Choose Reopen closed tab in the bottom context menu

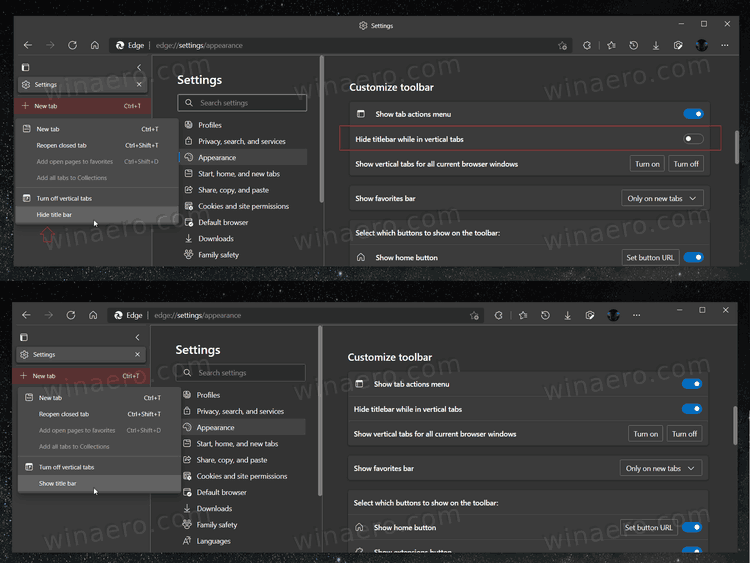click(x=99, y=414)
